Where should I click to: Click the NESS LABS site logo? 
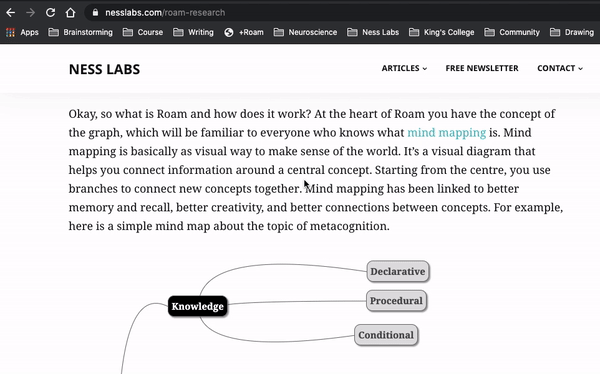(104, 69)
